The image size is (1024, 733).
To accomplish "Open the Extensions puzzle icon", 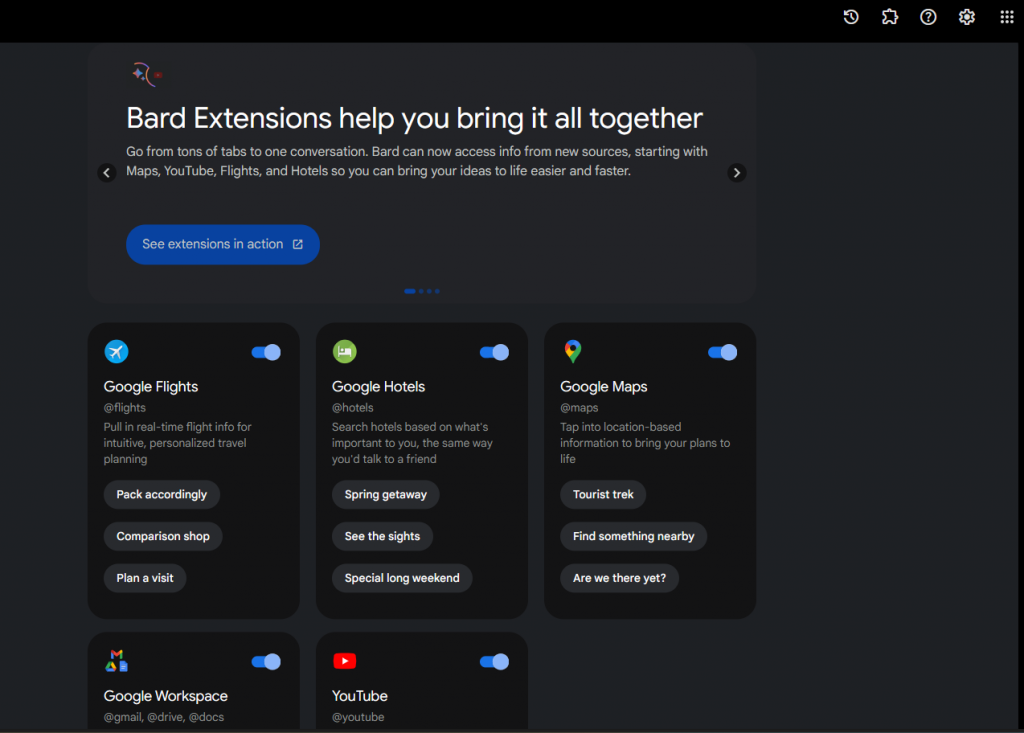I will (889, 17).
